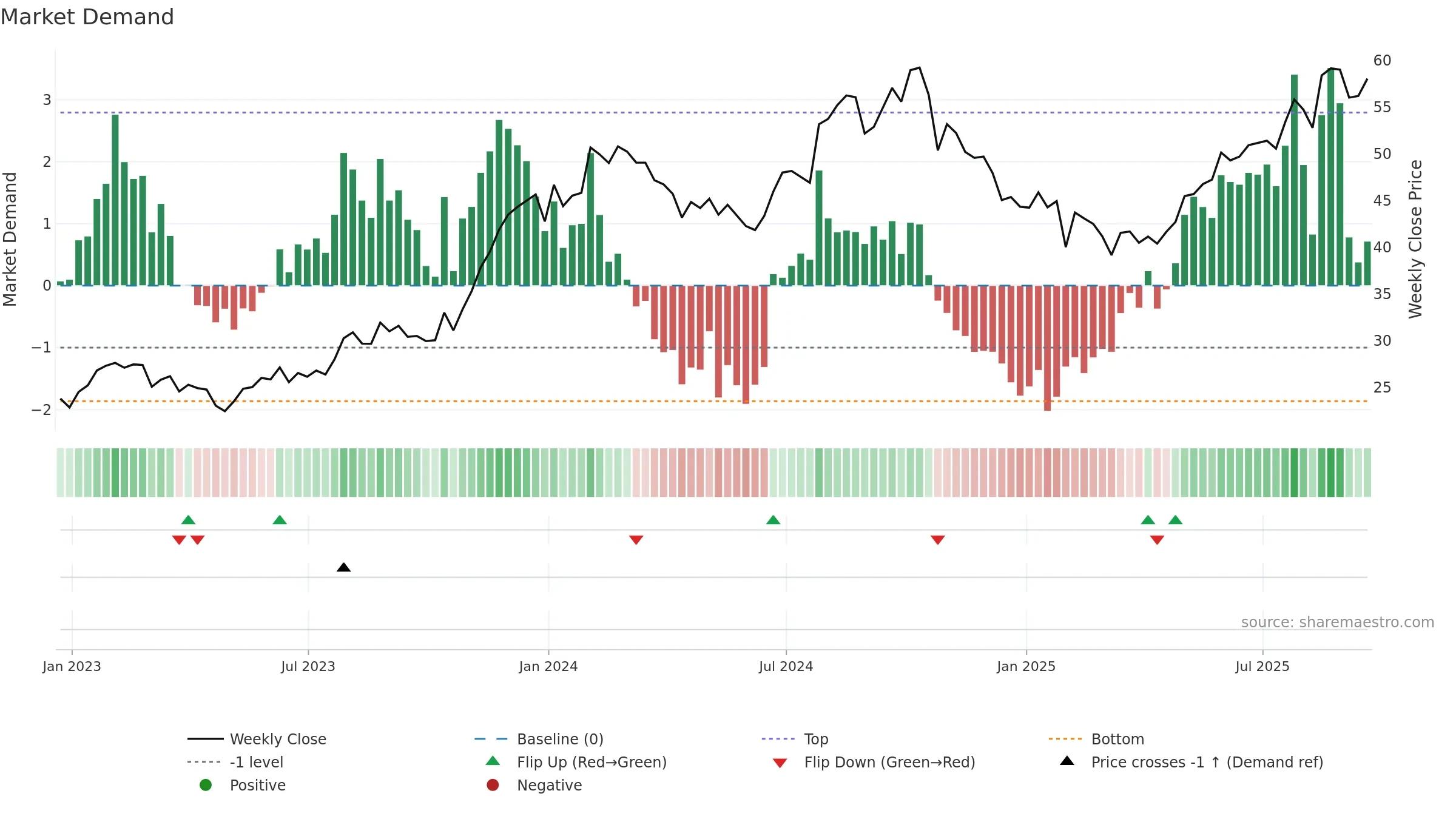The width and height of the screenshot is (1456, 819).
Task: Click the Jan 2023 x-axis label
Action: click(x=72, y=666)
